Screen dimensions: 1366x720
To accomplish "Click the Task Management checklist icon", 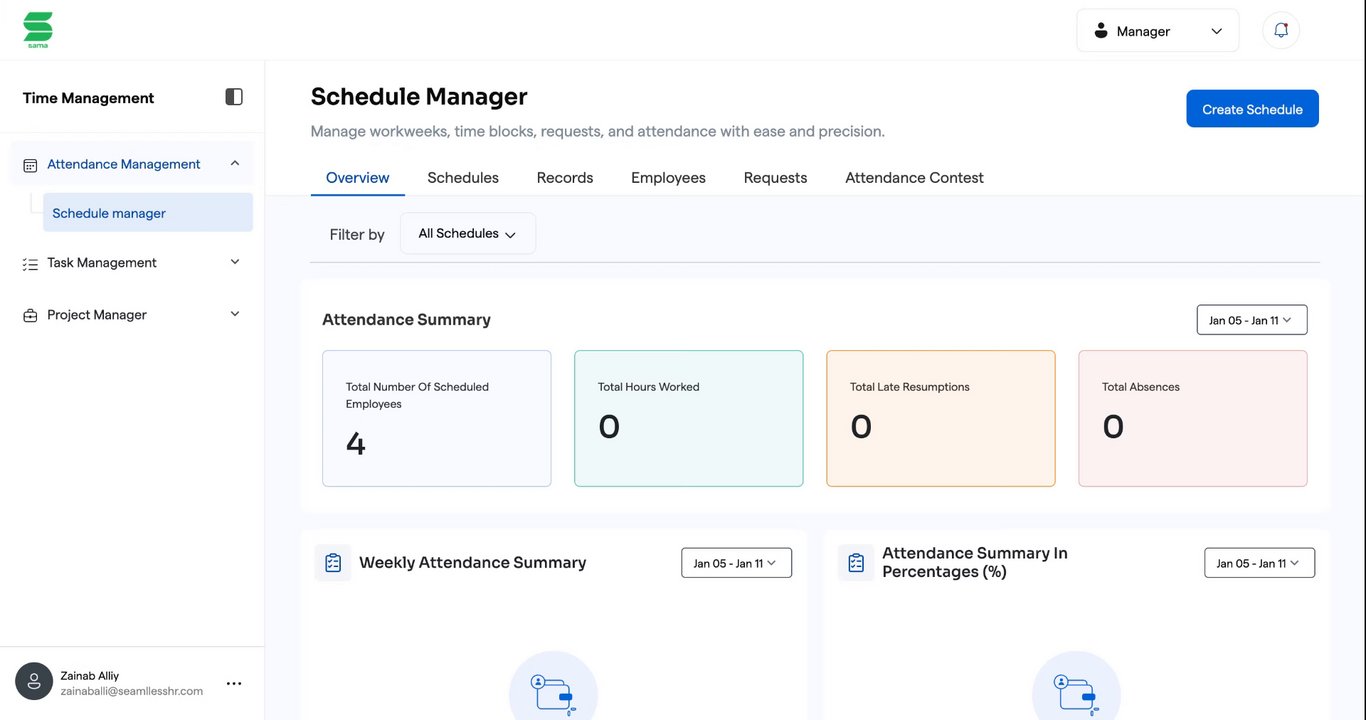I will click(x=30, y=264).
